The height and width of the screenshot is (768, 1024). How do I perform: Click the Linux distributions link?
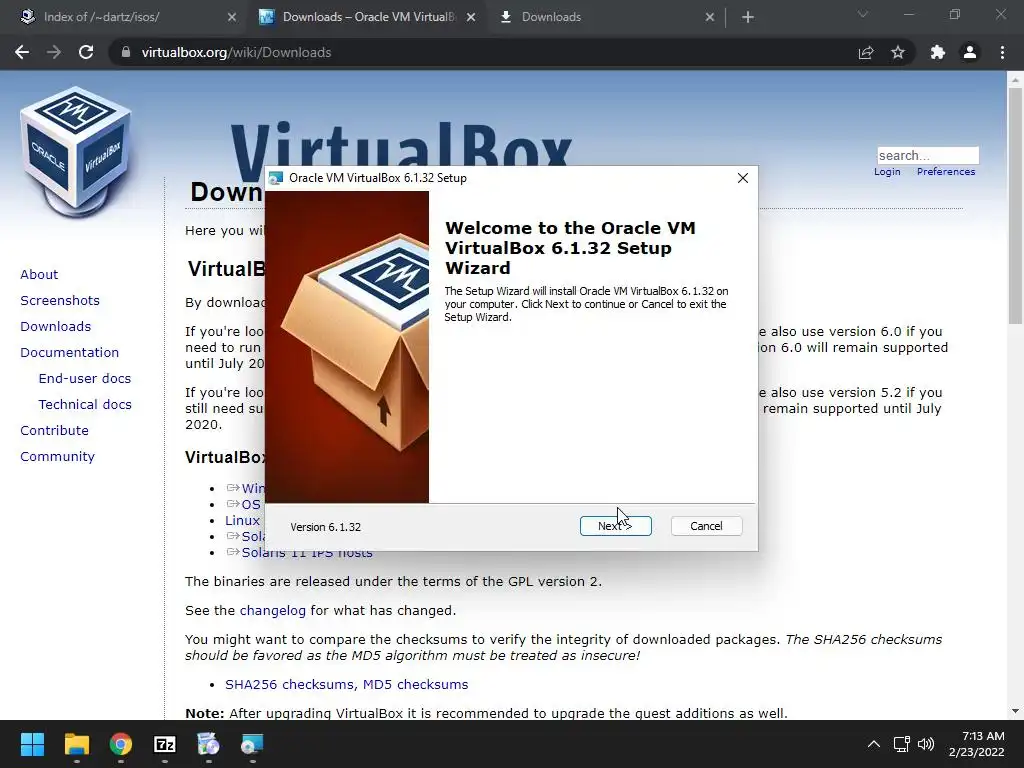(243, 520)
